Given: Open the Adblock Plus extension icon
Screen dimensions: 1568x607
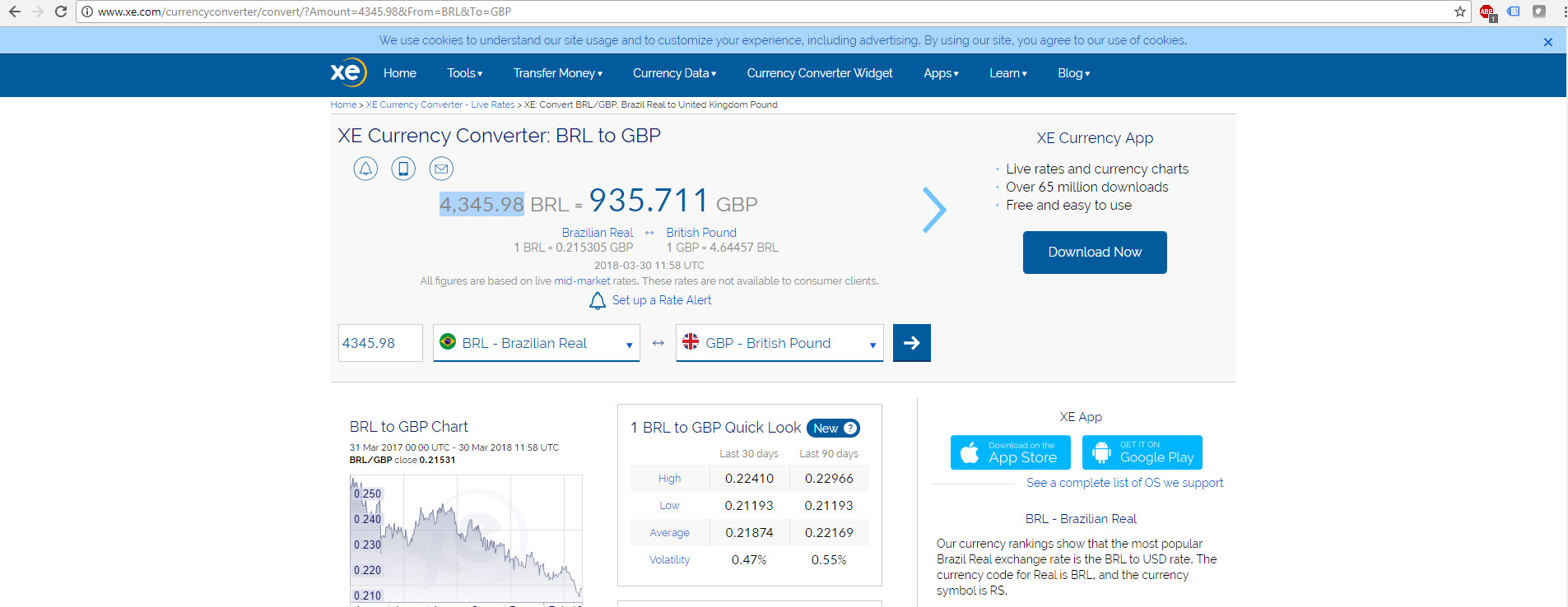Looking at the screenshot, I should [x=1487, y=12].
